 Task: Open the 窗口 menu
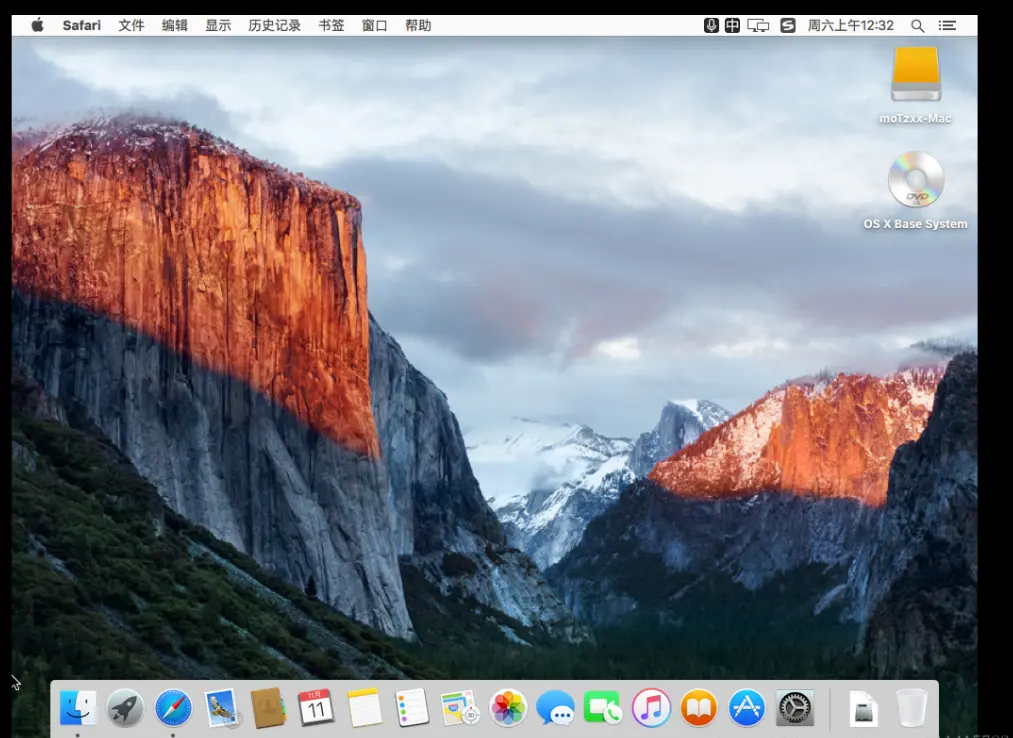[375, 25]
